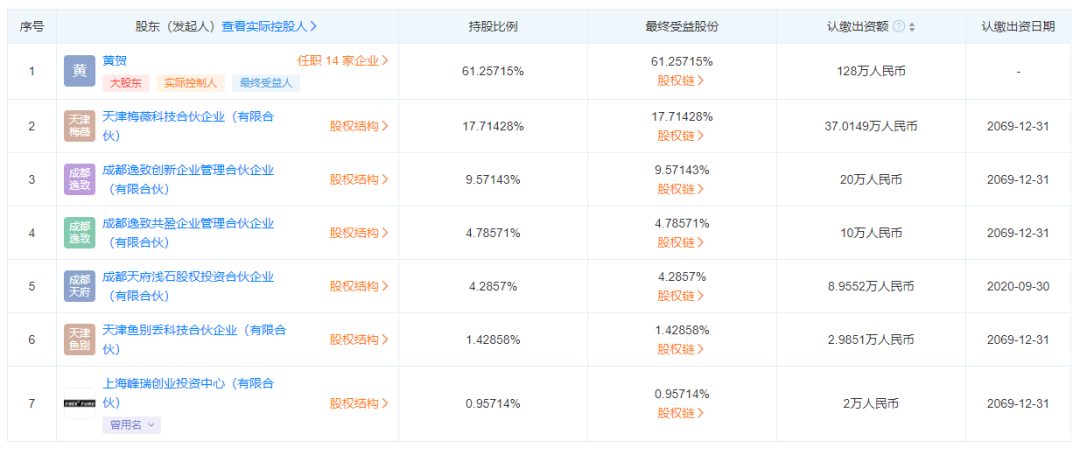The height and width of the screenshot is (455, 1080).
Task: Click 查看实际控股人 link in header
Action: (x=269, y=26)
